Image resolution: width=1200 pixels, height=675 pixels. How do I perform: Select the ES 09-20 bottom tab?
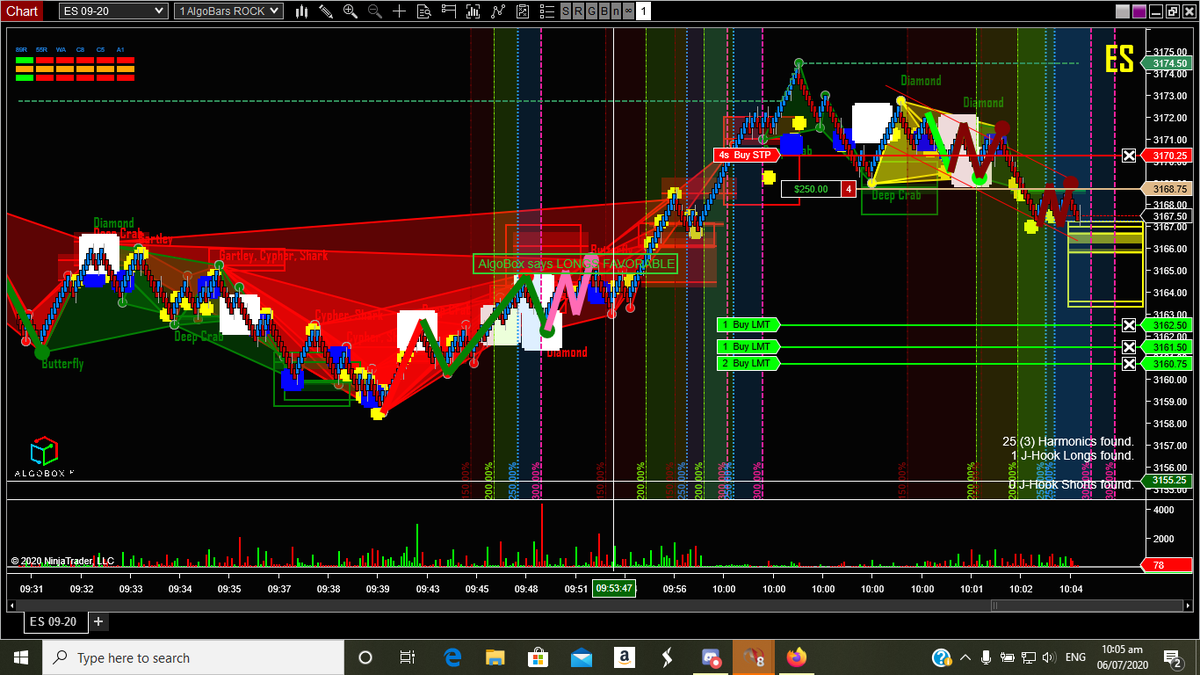pos(54,621)
